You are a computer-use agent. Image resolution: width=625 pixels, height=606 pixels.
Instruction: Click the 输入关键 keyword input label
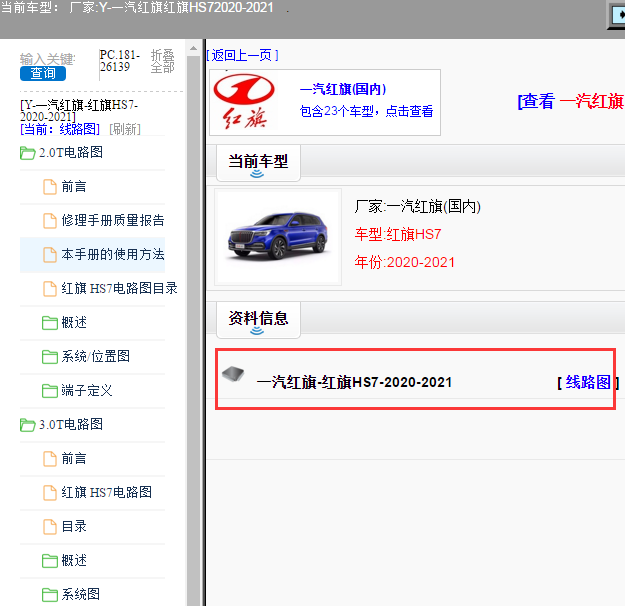47,59
